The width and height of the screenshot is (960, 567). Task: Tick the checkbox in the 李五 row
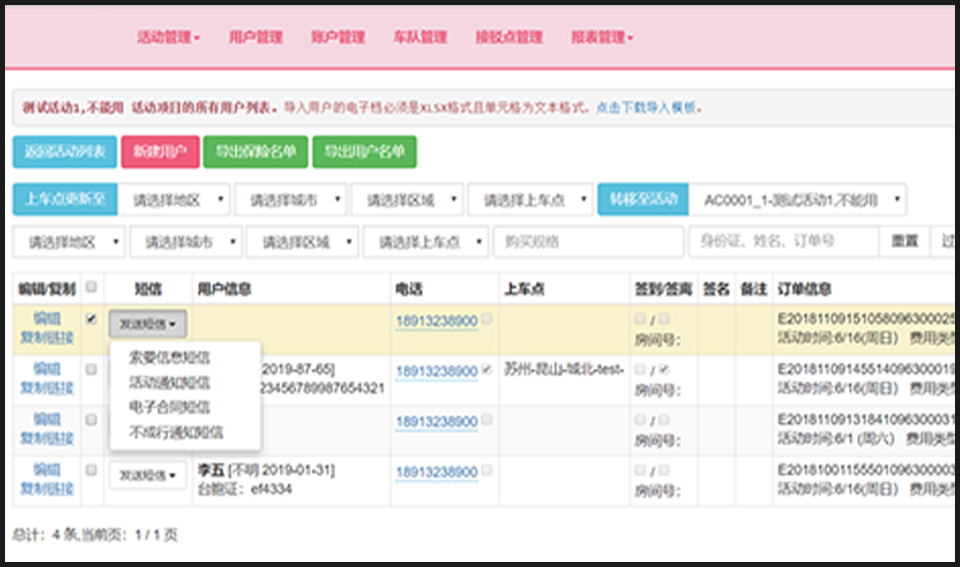click(x=92, y=471)
